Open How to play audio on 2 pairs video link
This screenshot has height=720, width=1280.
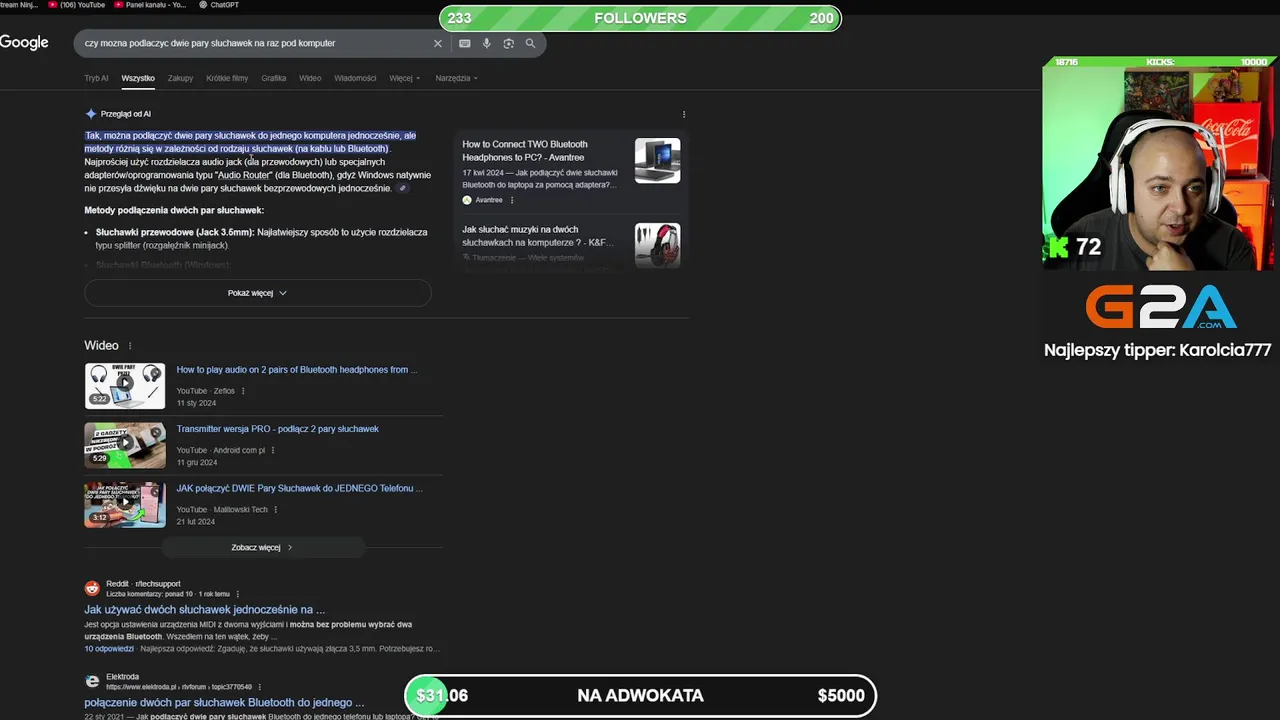297,370
